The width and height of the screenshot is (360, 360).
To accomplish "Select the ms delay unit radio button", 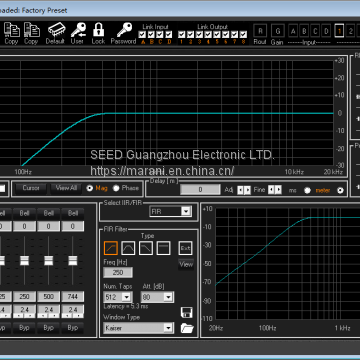I will coord(307,190).
